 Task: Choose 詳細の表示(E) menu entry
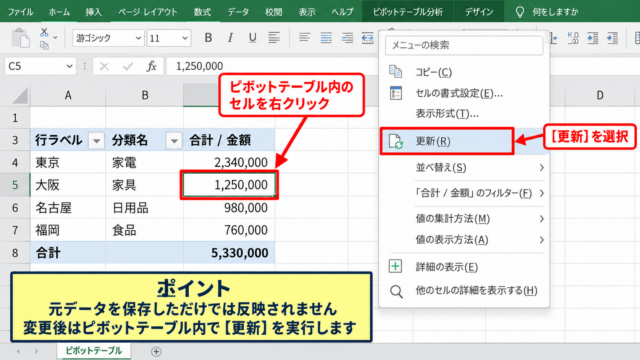point(447,267)
